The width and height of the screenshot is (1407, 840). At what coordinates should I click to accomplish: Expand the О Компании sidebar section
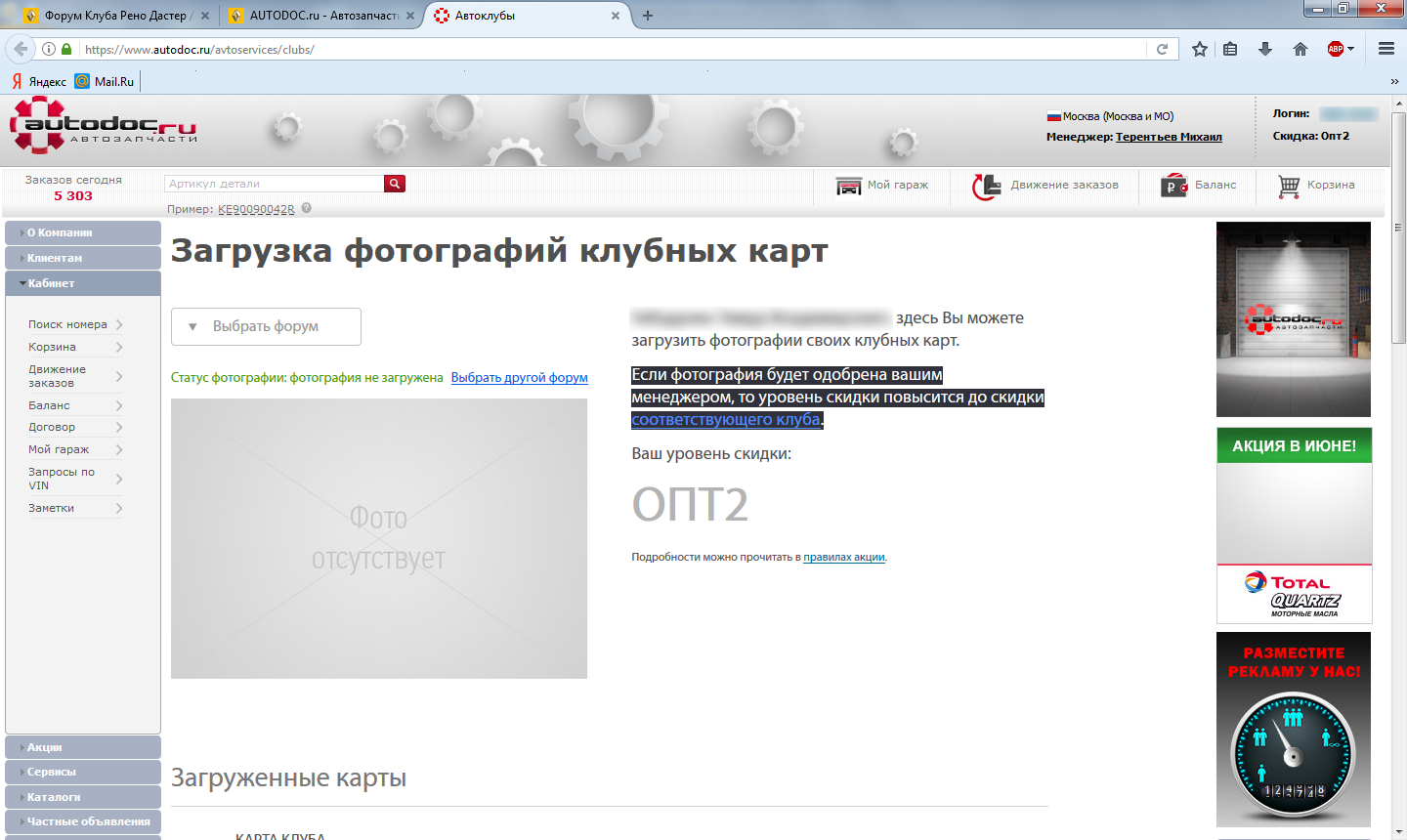click(83, 232)
